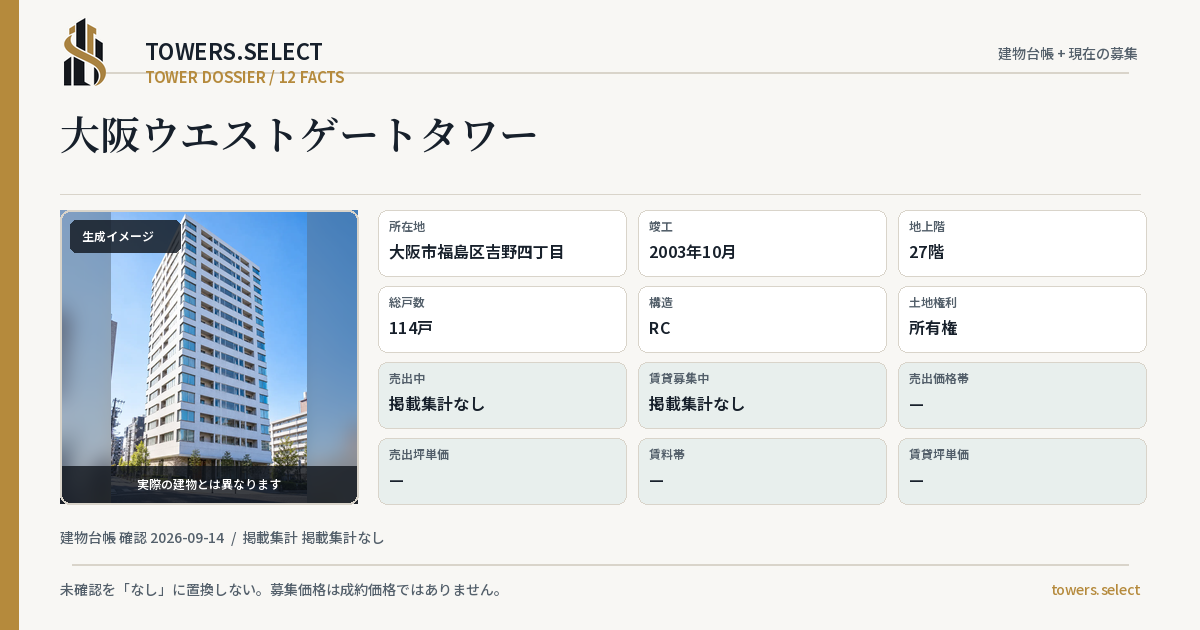Click the 掲載集計 掲載集計なし status text

click(x=313, y=538)
